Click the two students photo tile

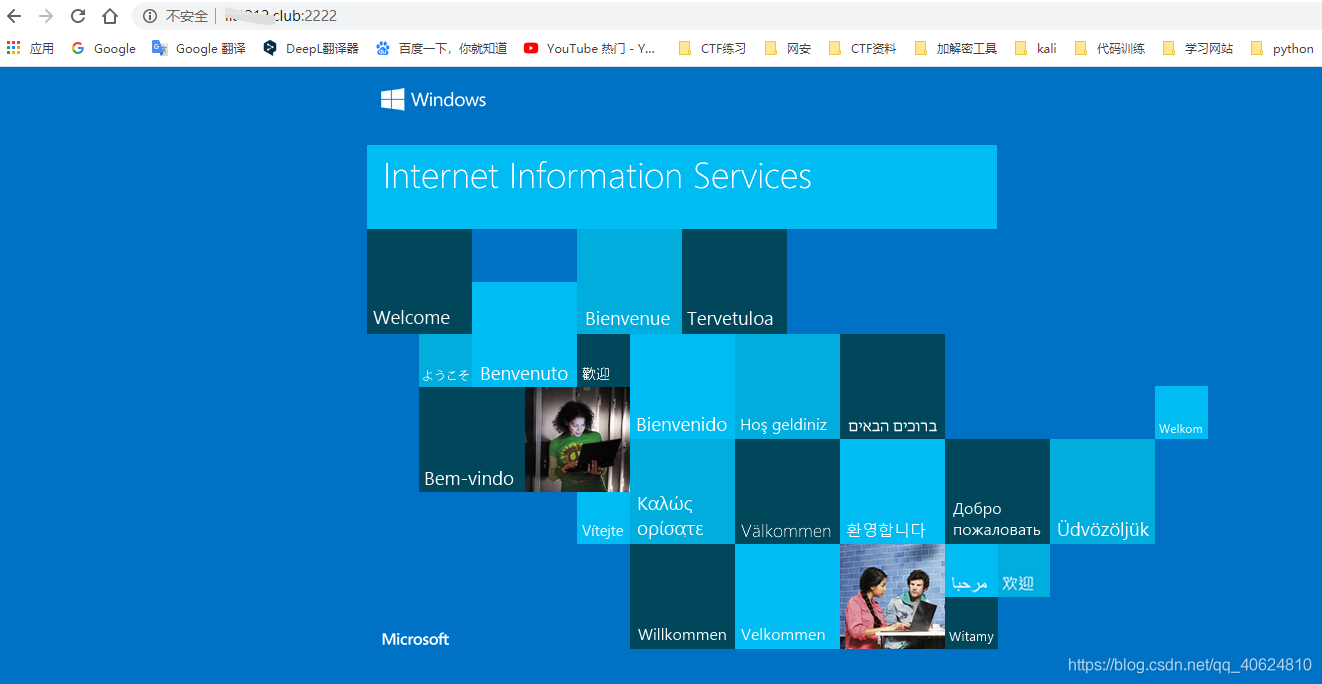(x=892, y=596)
